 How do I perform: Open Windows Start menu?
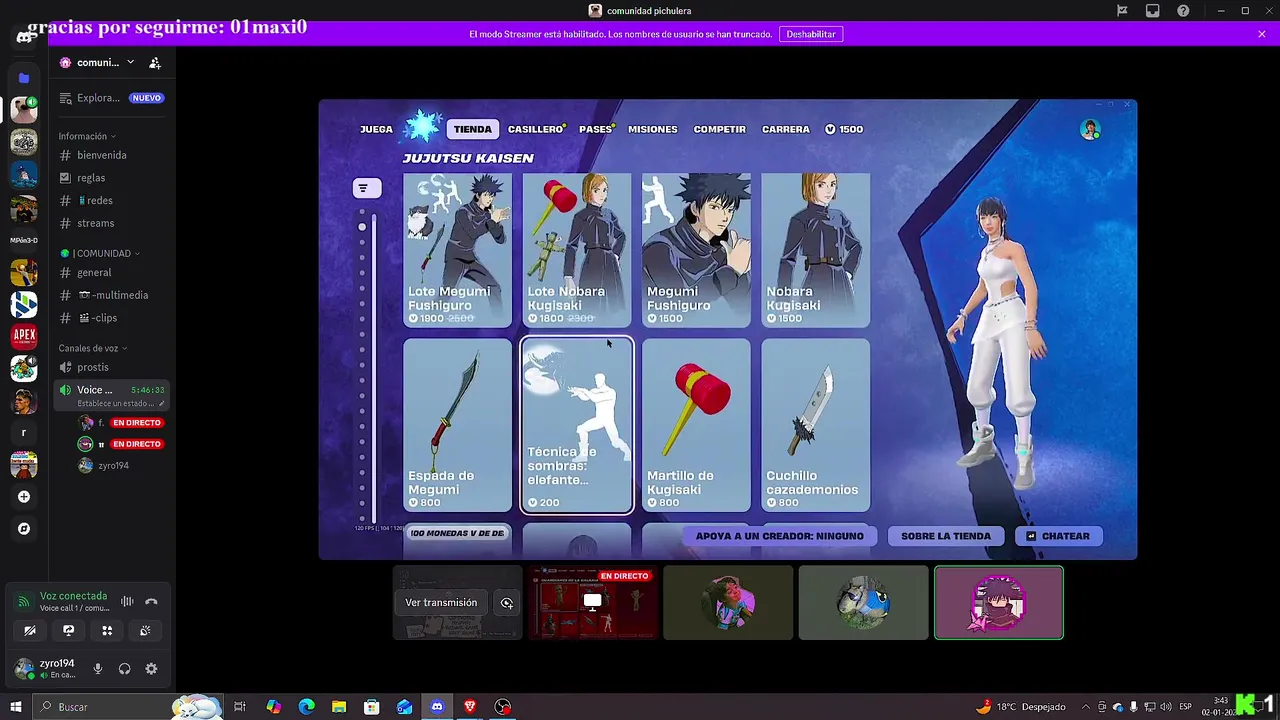pyautogui.click(x=15, y=707)
